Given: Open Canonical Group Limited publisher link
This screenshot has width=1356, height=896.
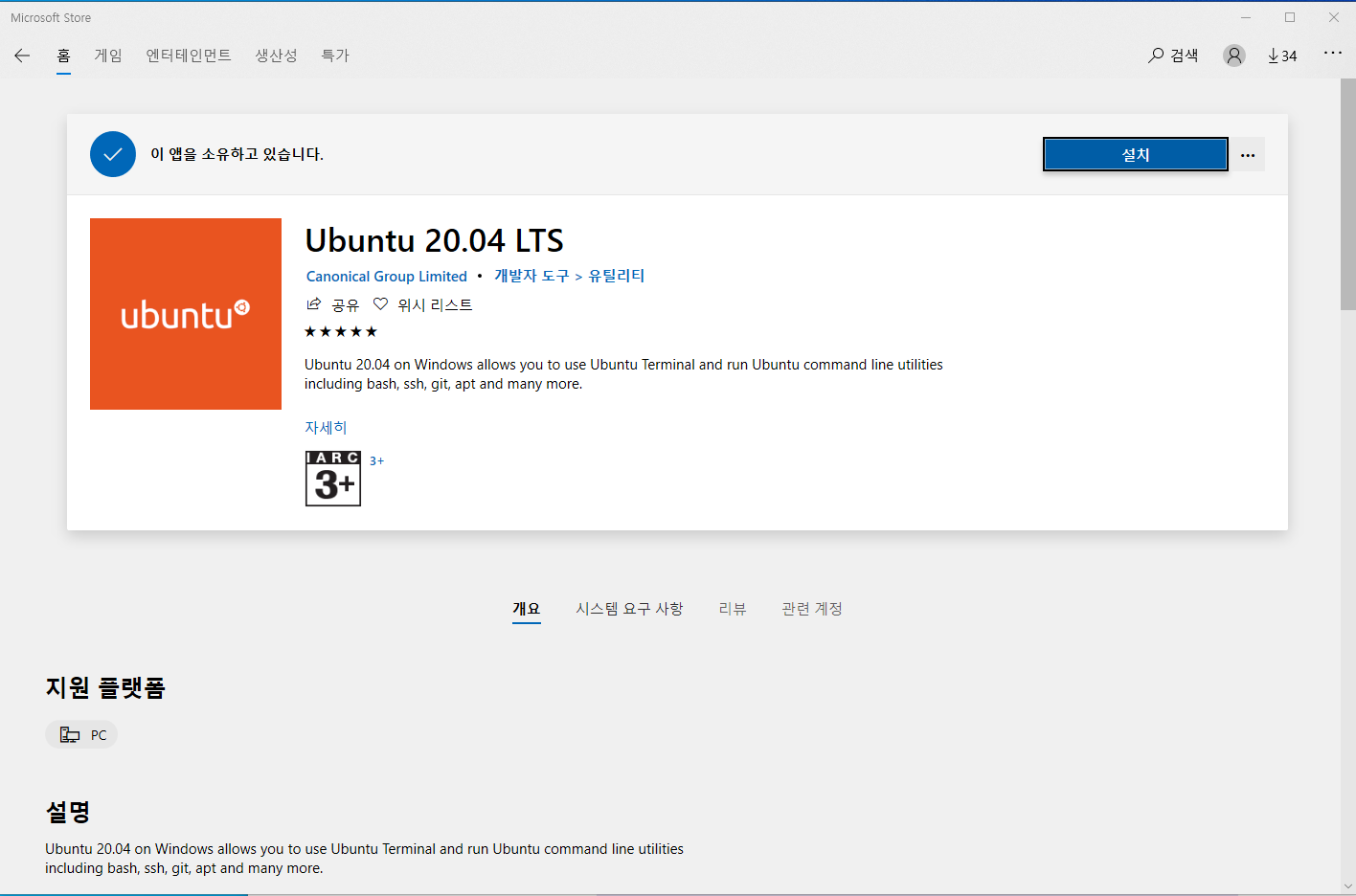Looking at the screenshot, I should [387, 276].
